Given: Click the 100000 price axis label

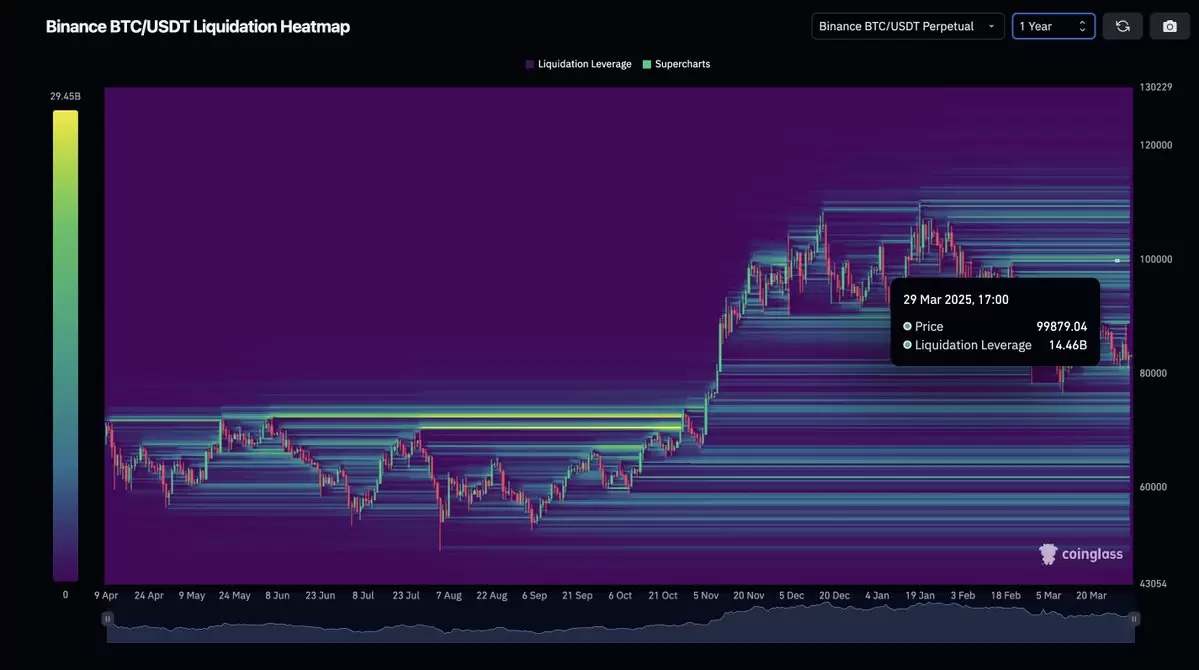Looking at the screenshot, I should 1155,259.
